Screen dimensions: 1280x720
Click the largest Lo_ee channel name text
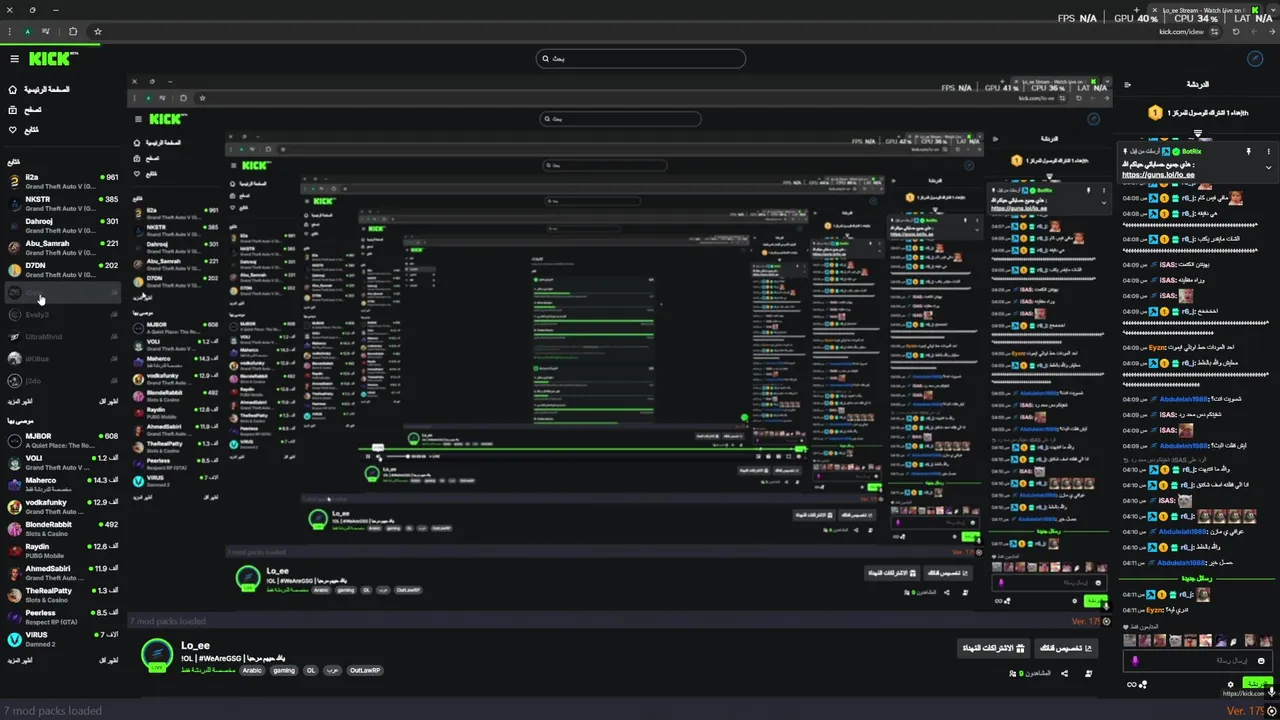click(195, 646)
